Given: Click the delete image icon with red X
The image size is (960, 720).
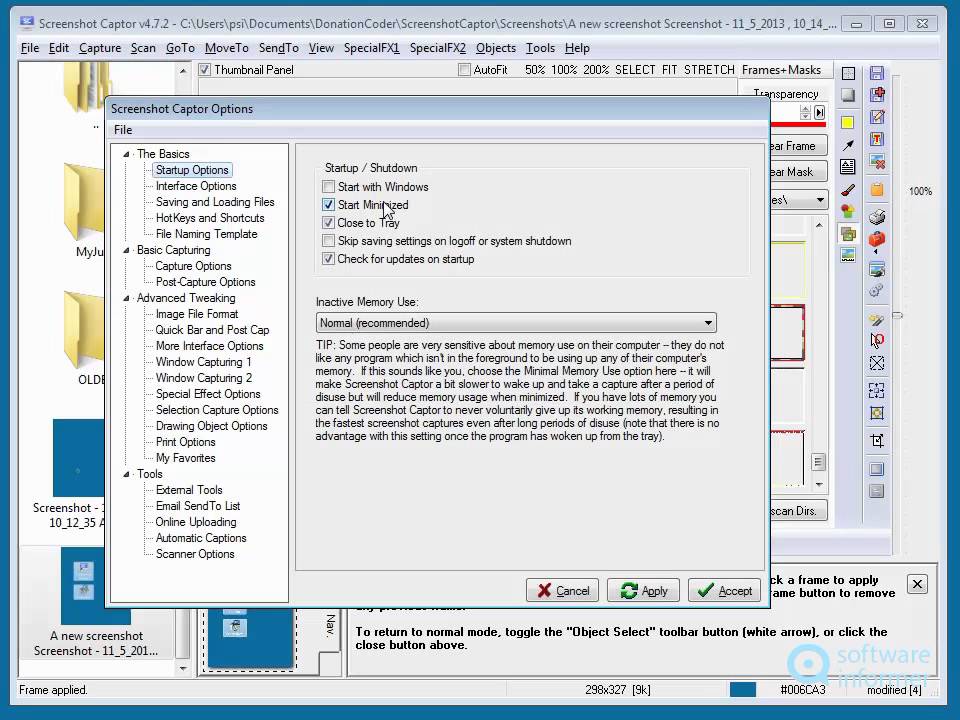Looking at the screenshot, I should coord(877,162).
